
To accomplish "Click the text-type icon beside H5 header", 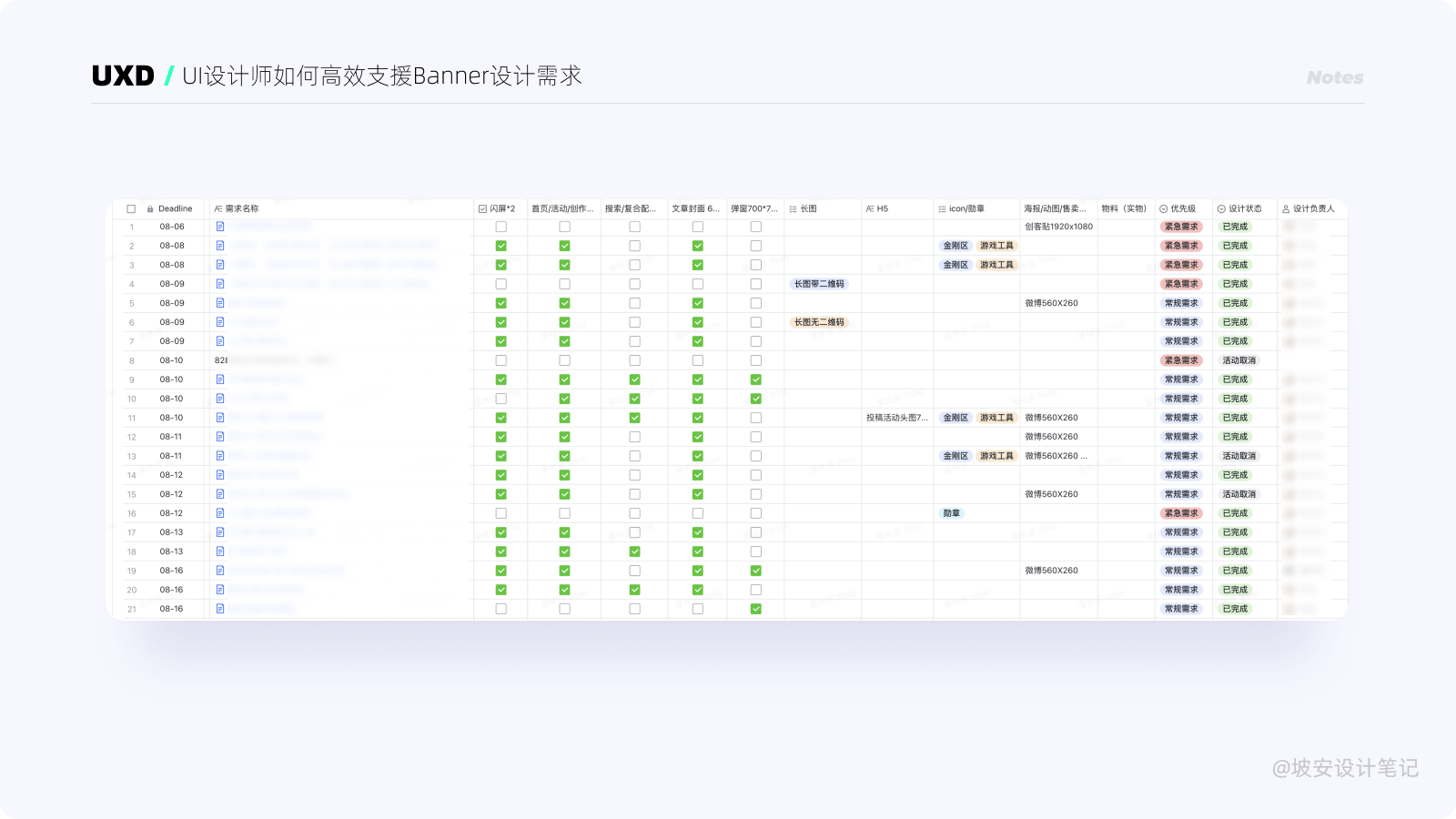I will (x=870, y=209).
